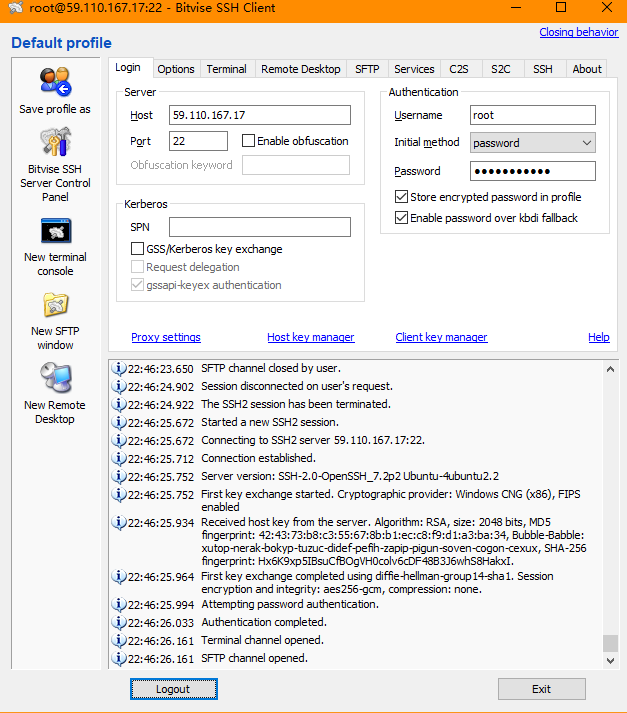Click the gssapi-keyex authentication checkbox

coord(137,285)
